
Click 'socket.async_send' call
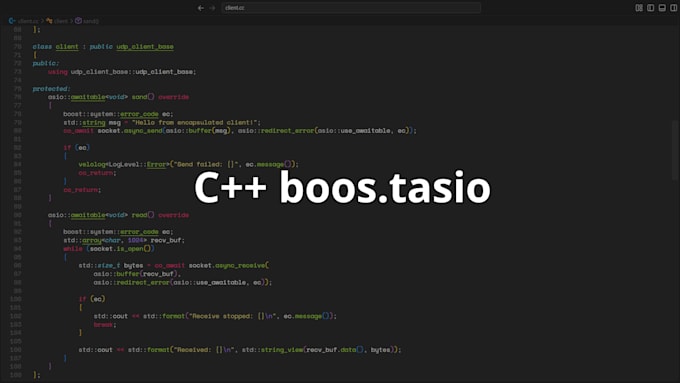(x=130, y=131)
